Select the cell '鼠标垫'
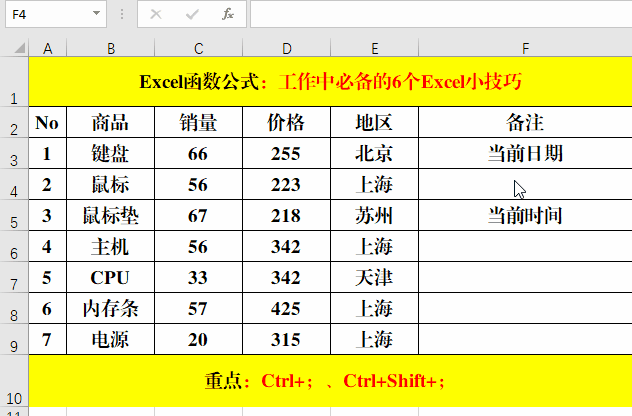The height and width of the screenshot is (416, 632). (110, 215)
